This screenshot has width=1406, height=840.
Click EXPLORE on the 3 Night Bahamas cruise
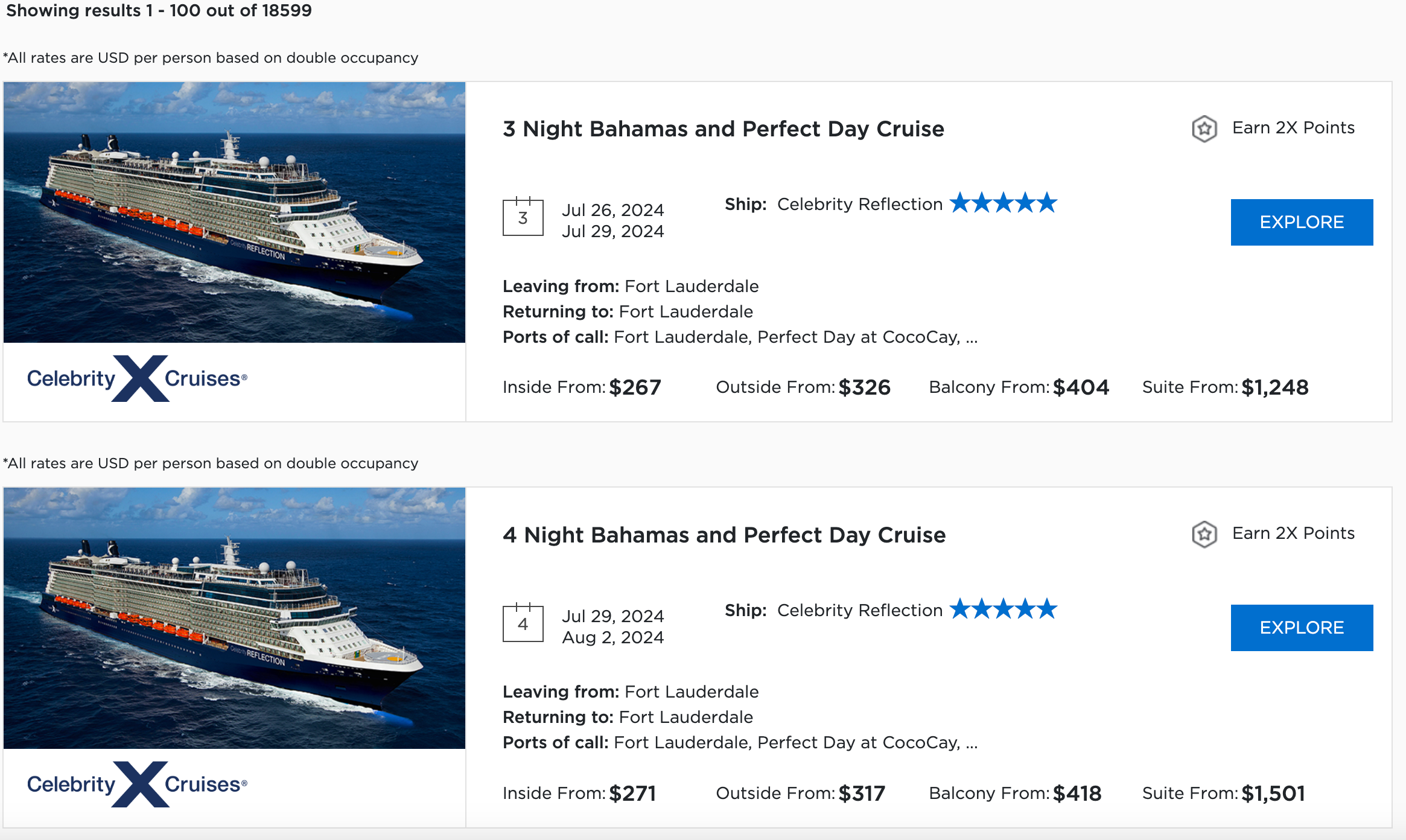(1302, 221)
